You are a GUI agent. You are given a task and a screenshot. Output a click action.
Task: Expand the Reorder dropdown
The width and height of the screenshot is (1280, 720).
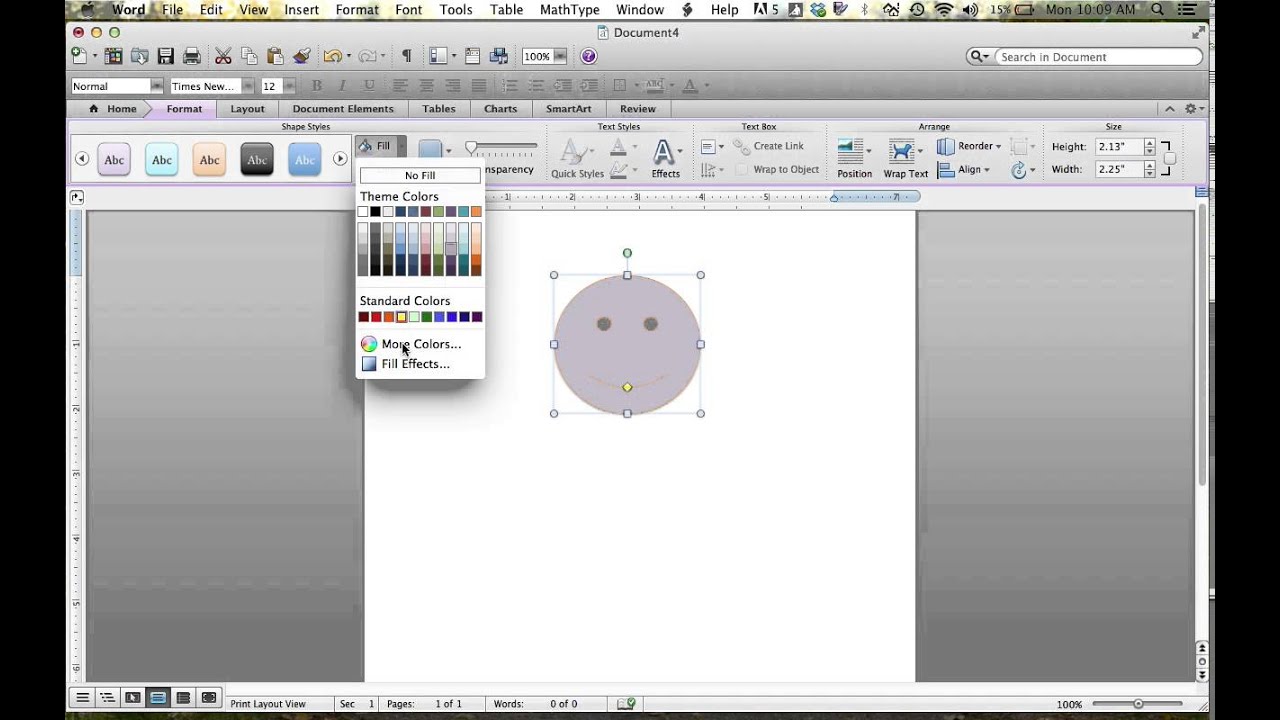coord(968,146)
